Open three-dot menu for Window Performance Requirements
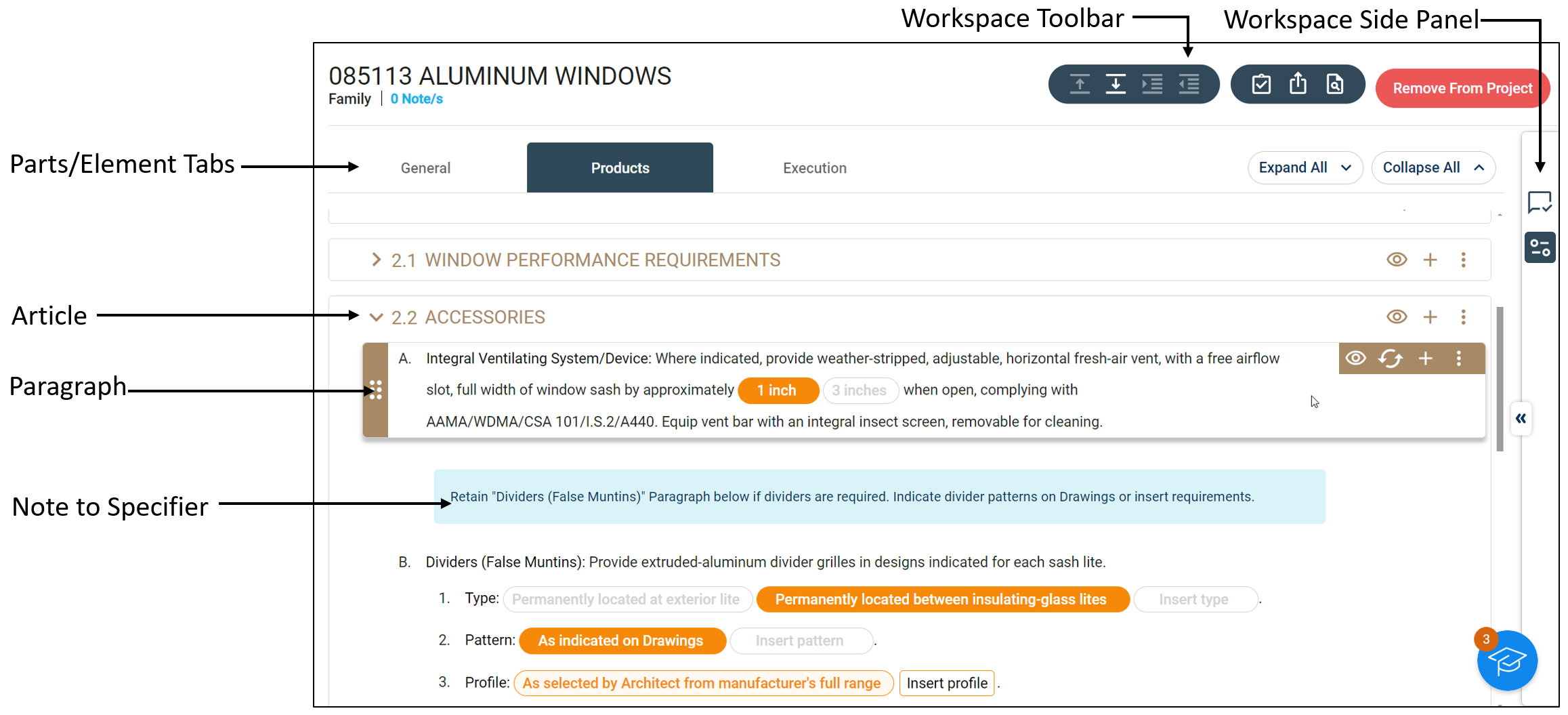 (1463, 260)
